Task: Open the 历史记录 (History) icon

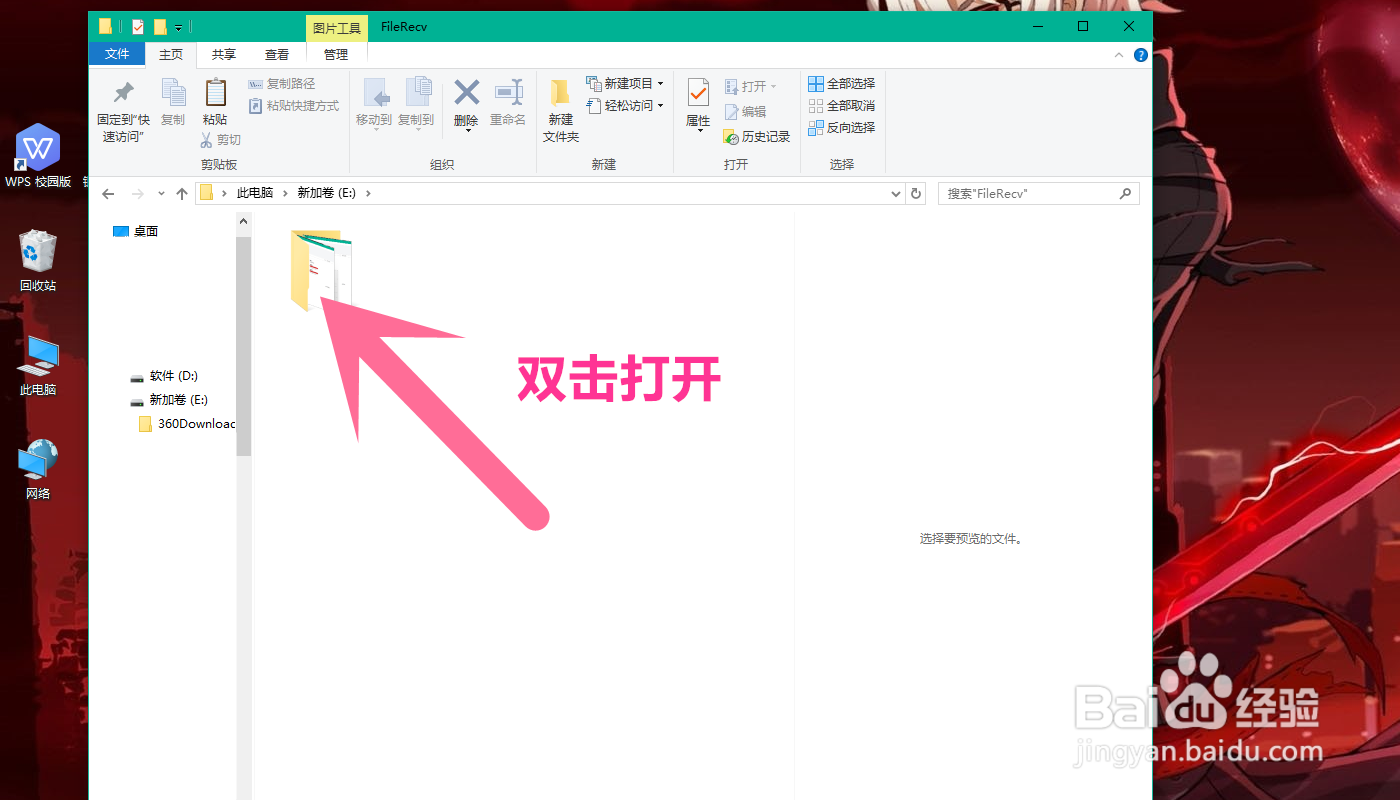Action: pos(755,136)
